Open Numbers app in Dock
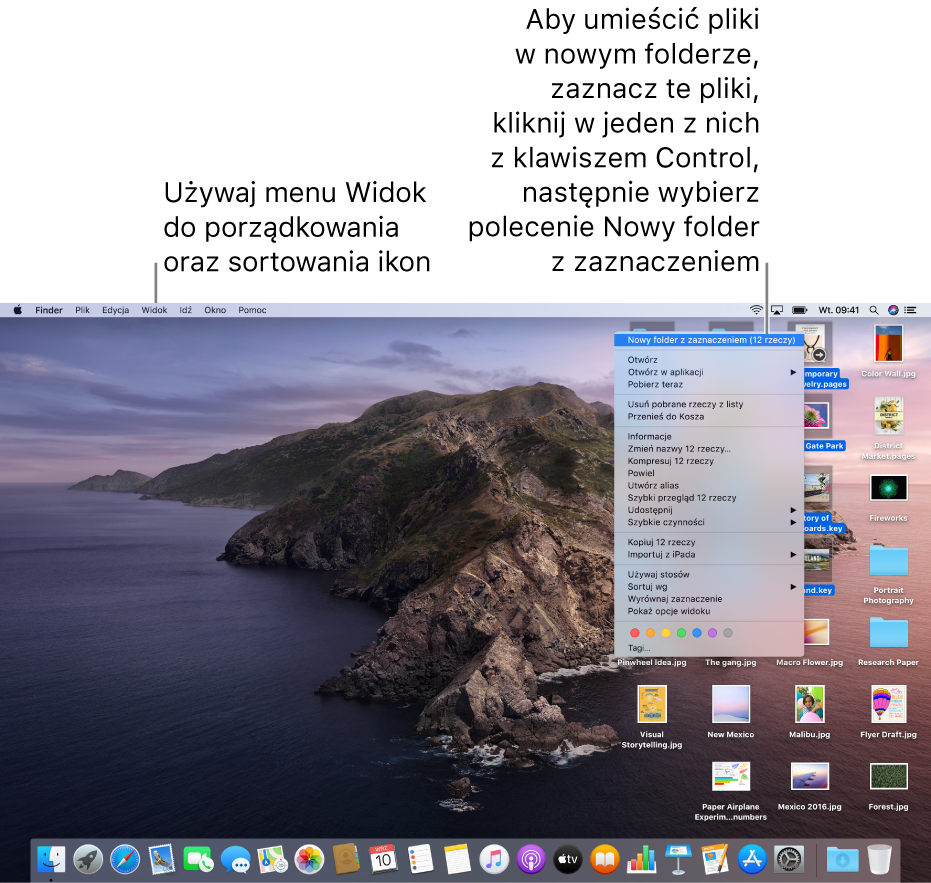 [x=642, y=859]
